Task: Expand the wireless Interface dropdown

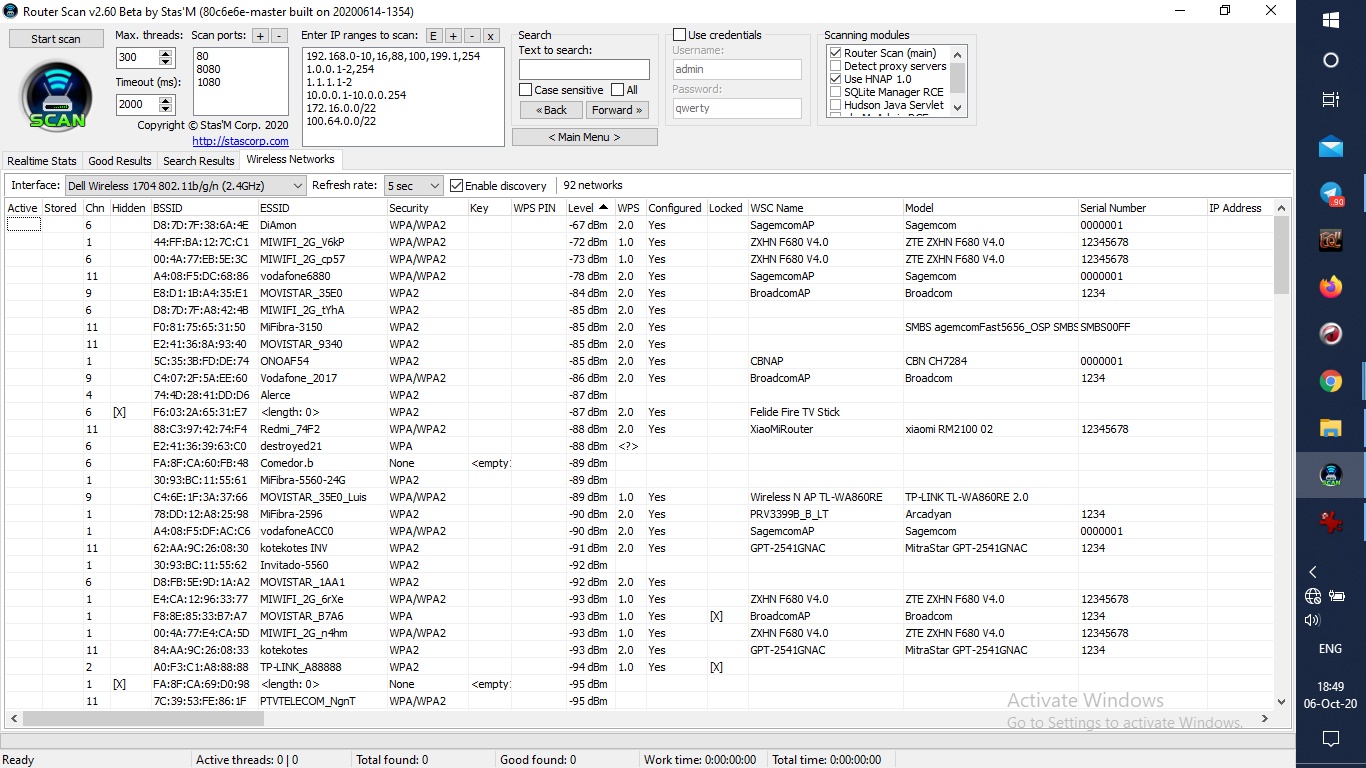Action: click(x=297, y=186)
